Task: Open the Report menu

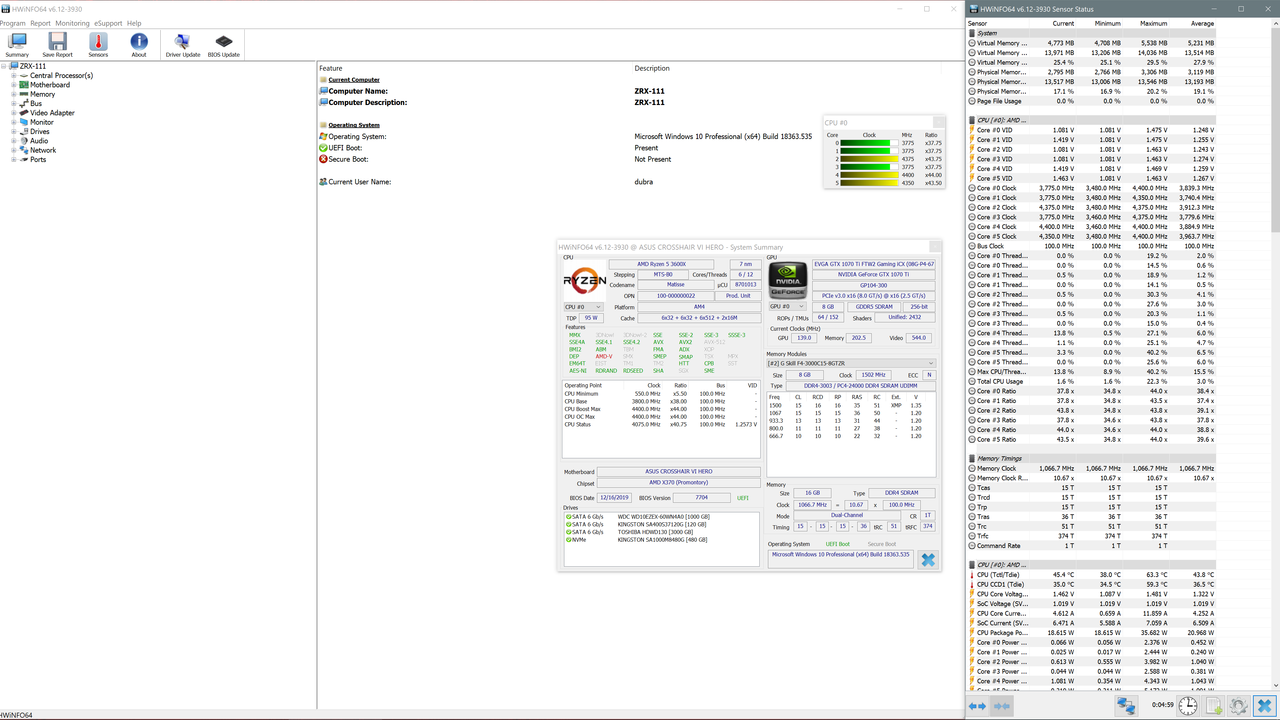Action: (x=40, y=23)
